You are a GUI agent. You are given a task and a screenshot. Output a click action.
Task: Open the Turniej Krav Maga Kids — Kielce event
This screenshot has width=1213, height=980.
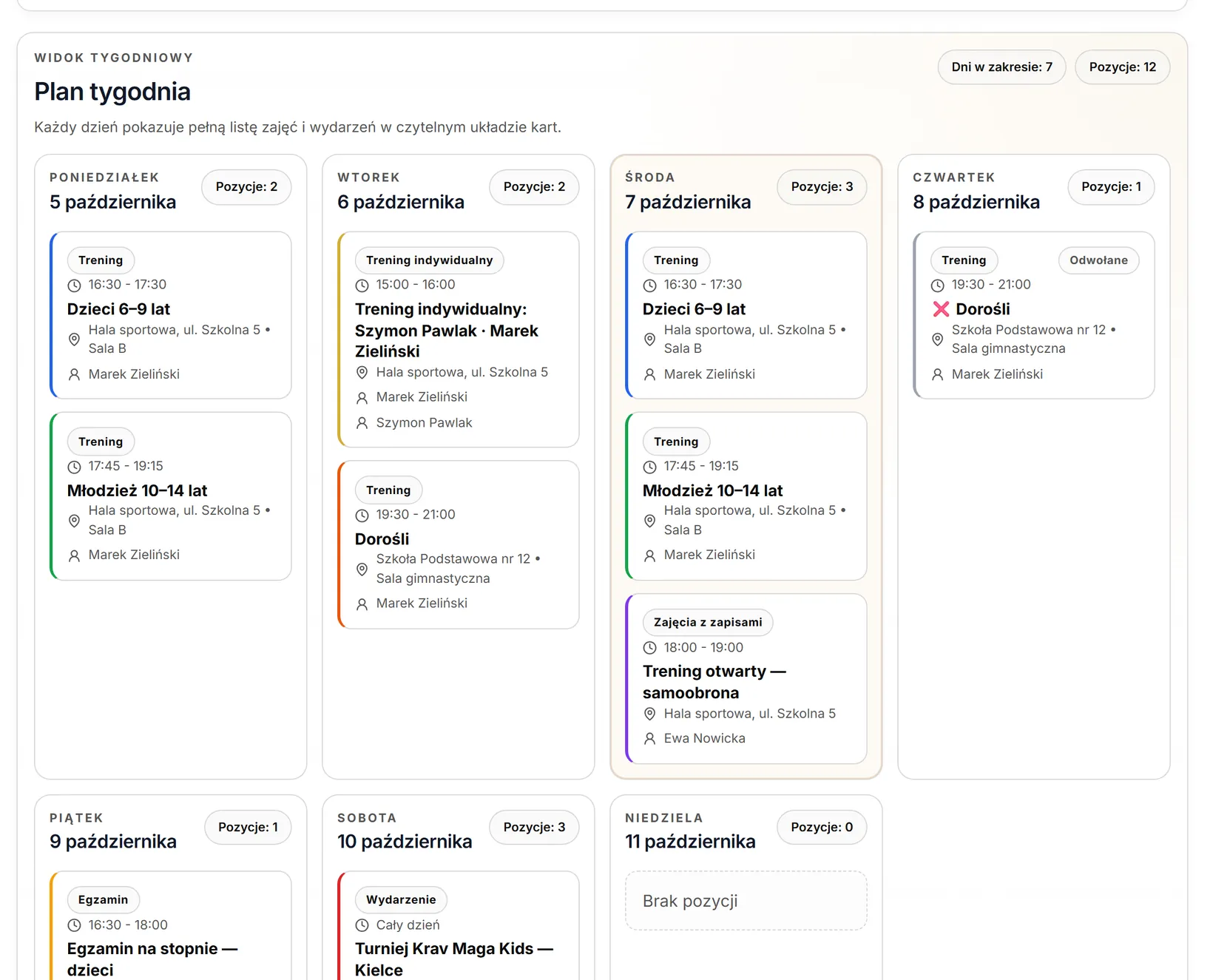point(454,959)
